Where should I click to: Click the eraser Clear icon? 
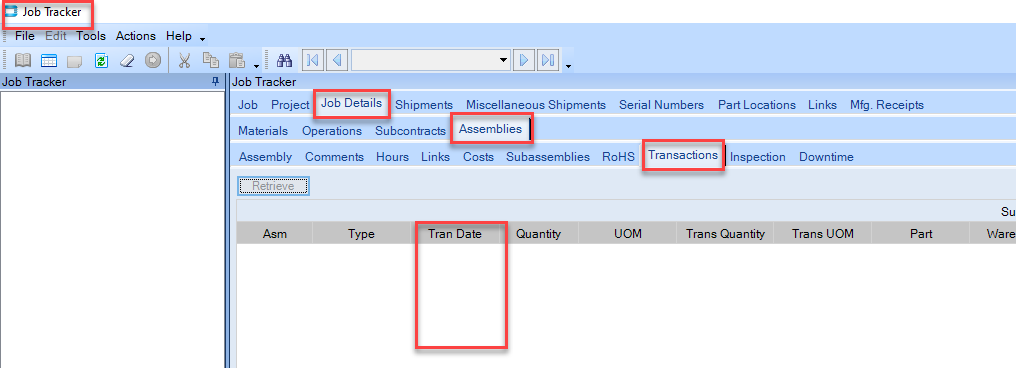pyautogui.click(x=126, y=60)
